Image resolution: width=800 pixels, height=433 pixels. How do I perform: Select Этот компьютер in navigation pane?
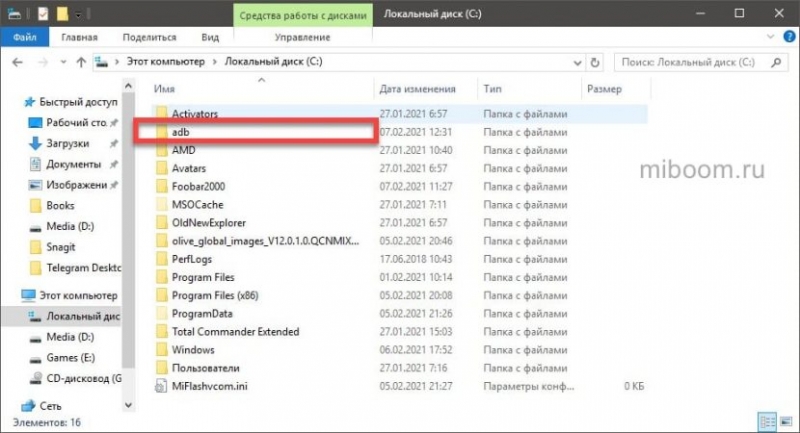pyautogui.click(x=78, y=295)
